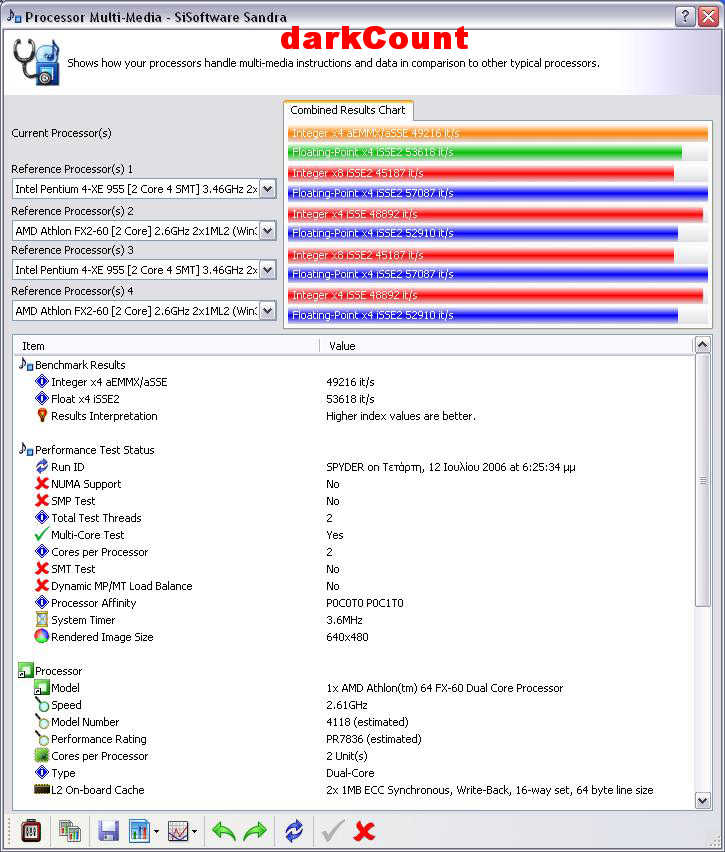Click the red X beside SMP Test
The image size is (725, 852).
(x=42, y=500)
